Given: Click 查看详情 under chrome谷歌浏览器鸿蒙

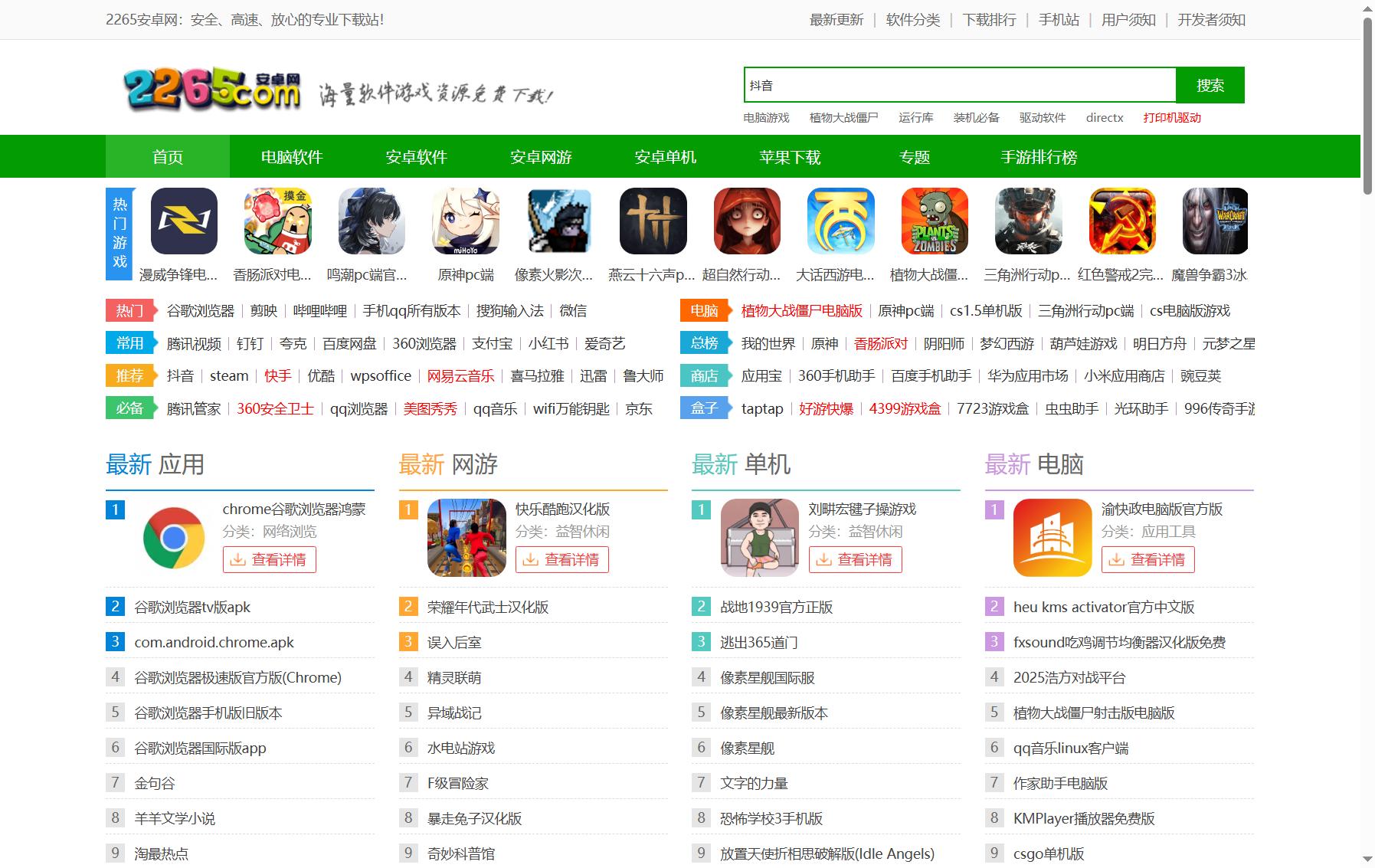Looking at the screenshot, I should tap(270, 560).
